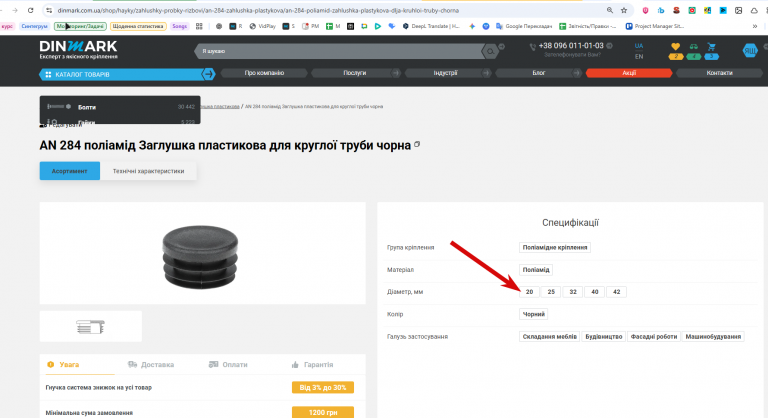
Task: Open the shopping cart icon
Action: coord(711,47)
